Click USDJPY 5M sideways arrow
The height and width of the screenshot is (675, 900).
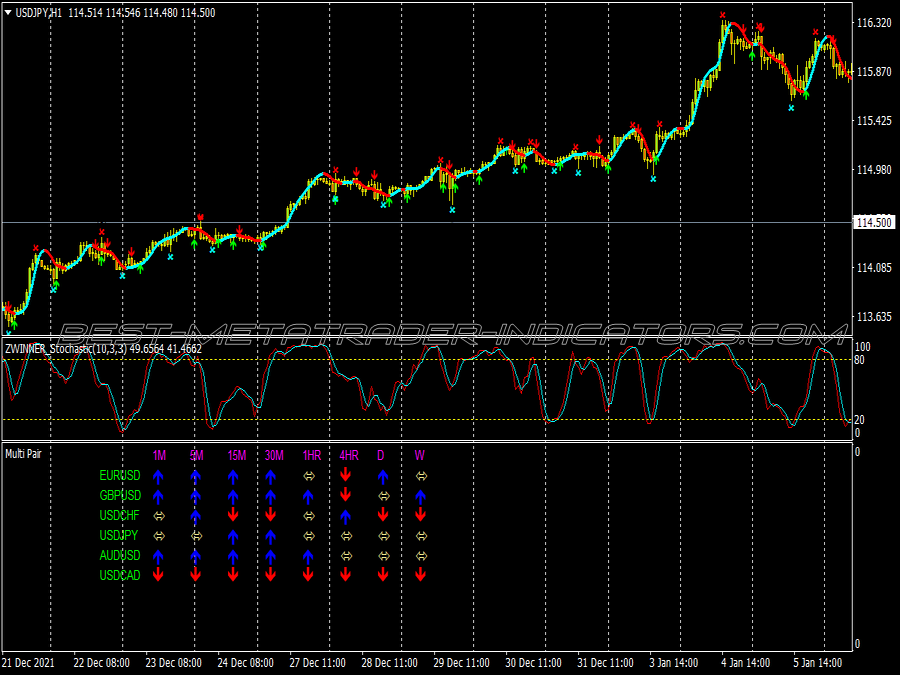196,536
